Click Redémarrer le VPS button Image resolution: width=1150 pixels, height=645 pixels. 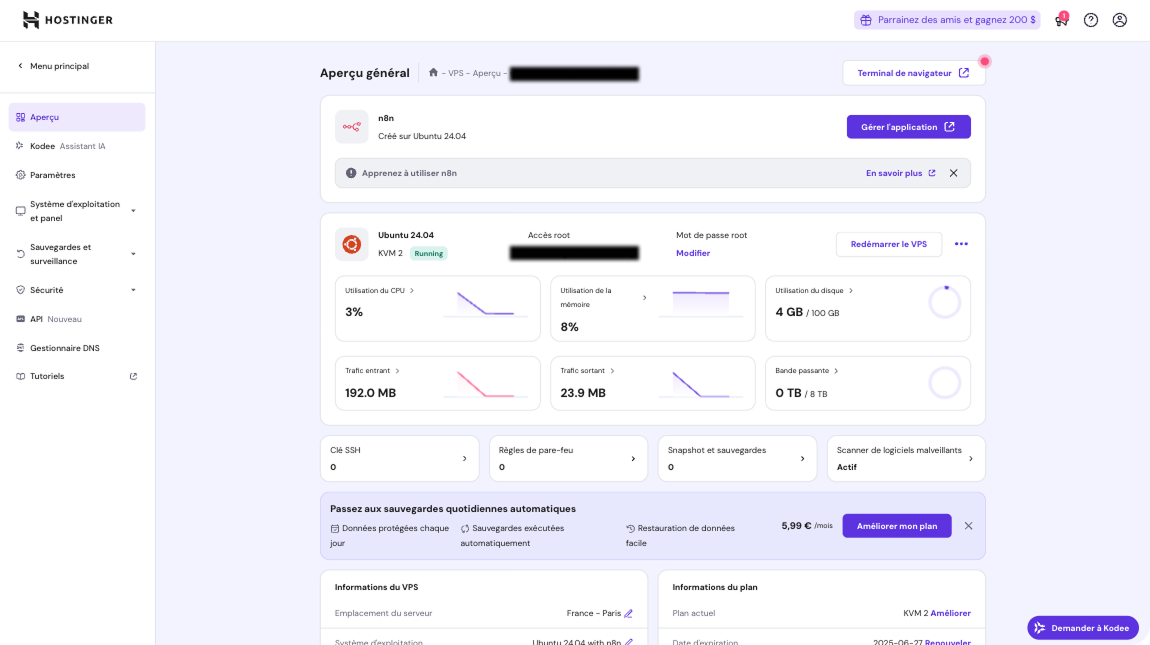(x=888, y=244)
